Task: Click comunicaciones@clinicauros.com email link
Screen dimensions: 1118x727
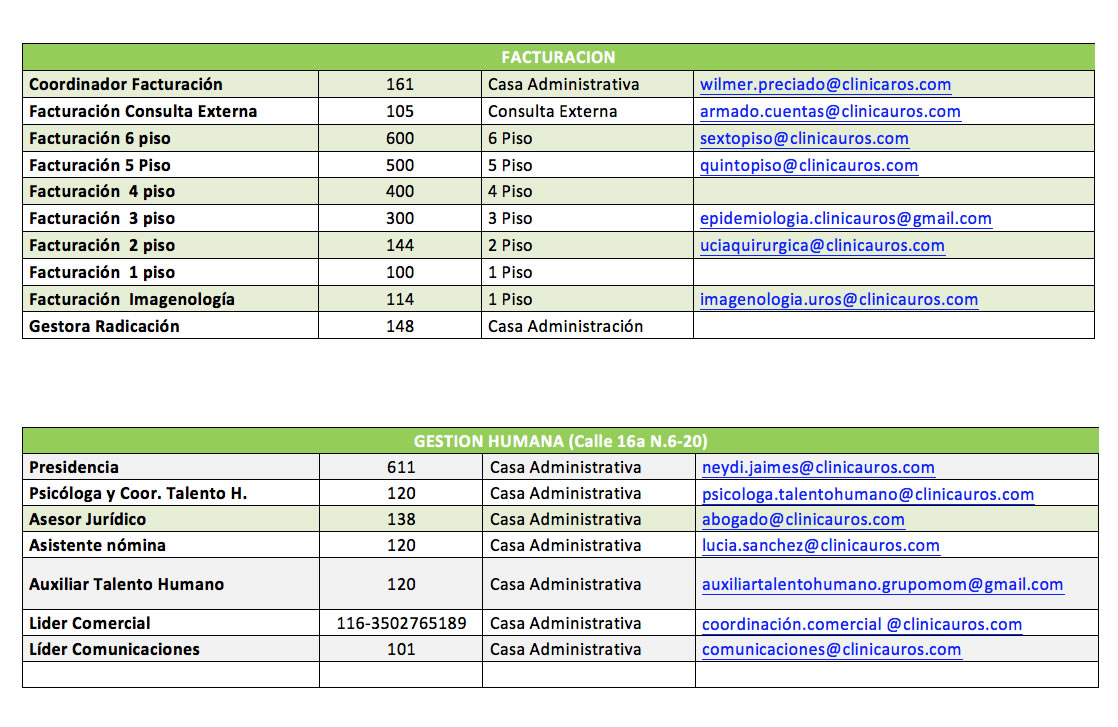Action: click(831, 650)
